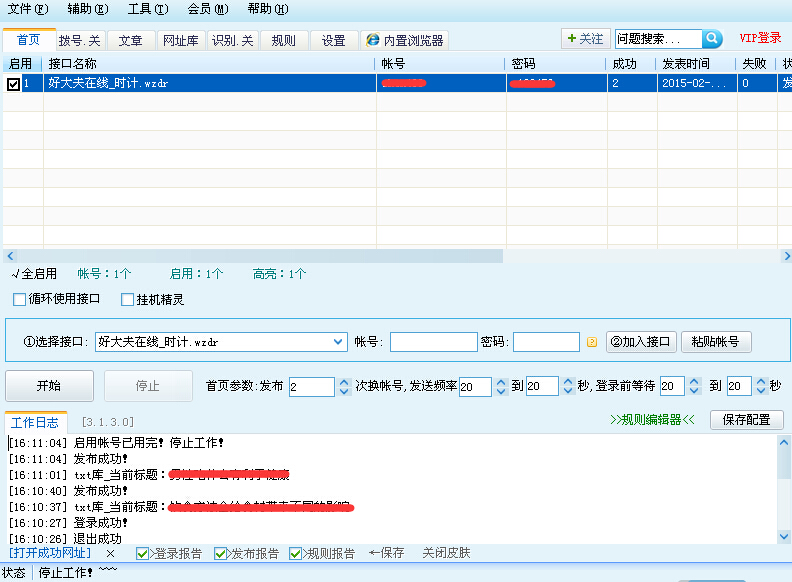Toggle the checkbox for row 1 好大夫在线

tap(14, 83)
